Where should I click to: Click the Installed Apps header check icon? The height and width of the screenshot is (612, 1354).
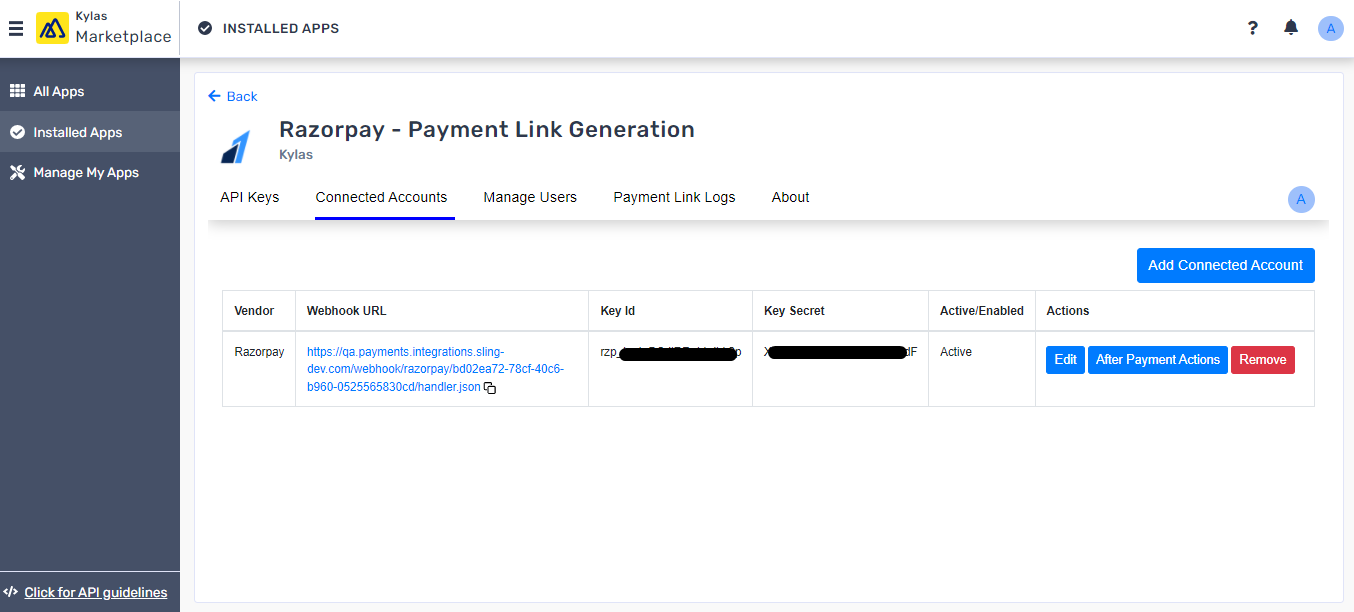pos(205,28)
